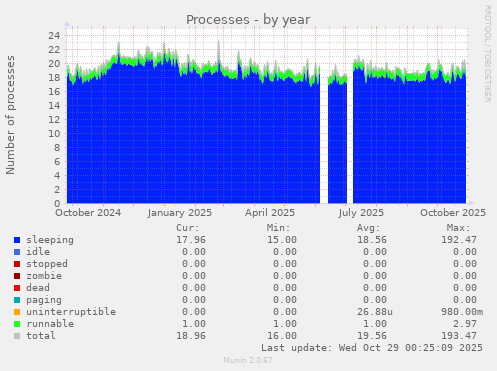This screenshot has height=371, width=497.
Task: Click runnable maximum value 2.97
Action: coord(465,324)
